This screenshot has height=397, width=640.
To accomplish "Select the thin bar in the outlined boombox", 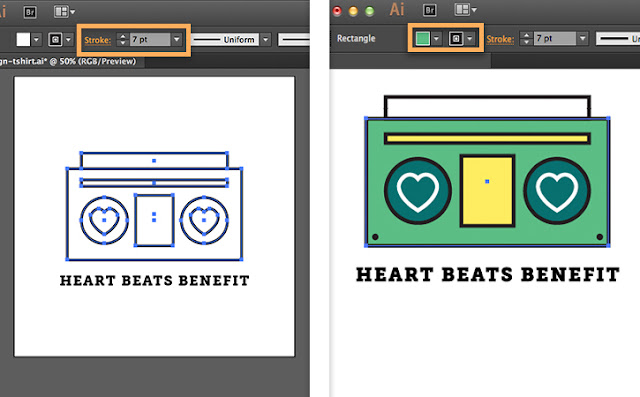I will click(154, 182).
